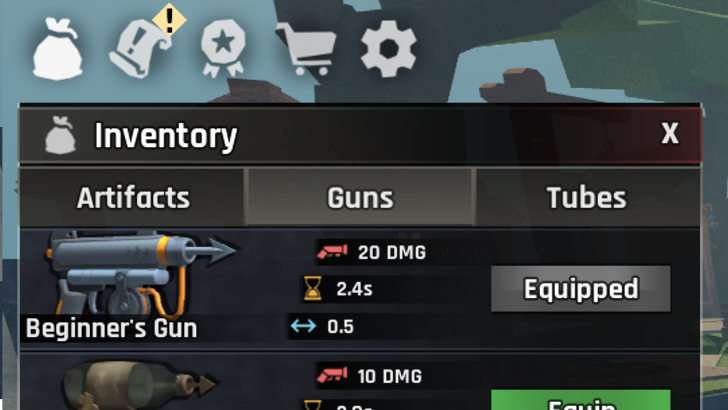The image size is (728, 410).
Task: Click the hourglass reload time icon 2.4s
Action: pos(312,288)
